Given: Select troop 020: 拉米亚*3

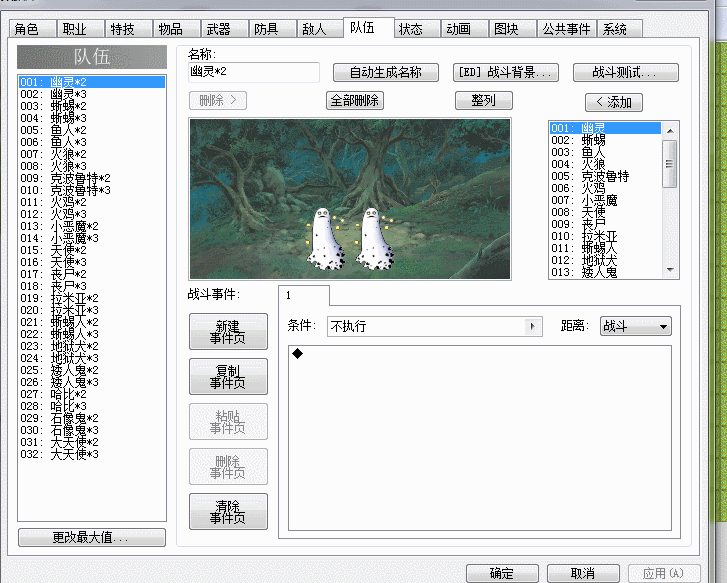Looking at the screenshot, I should click(x=92, y=310).
